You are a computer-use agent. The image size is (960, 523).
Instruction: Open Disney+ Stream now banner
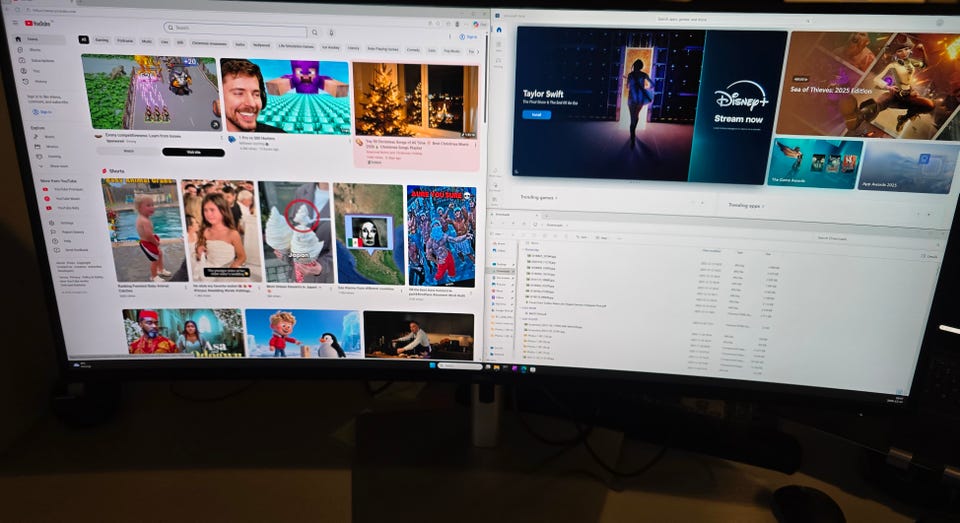pos(738,108)
